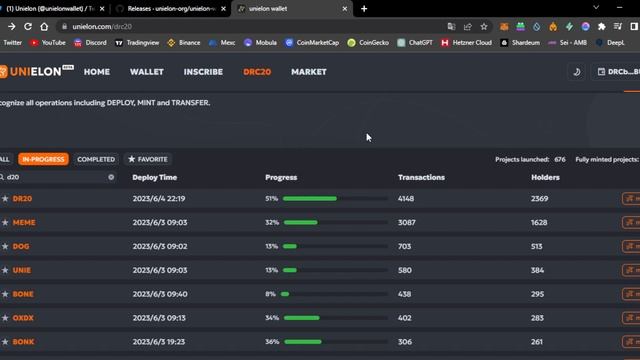
Task: Open the DR20 token link
Action: (22, 199)
